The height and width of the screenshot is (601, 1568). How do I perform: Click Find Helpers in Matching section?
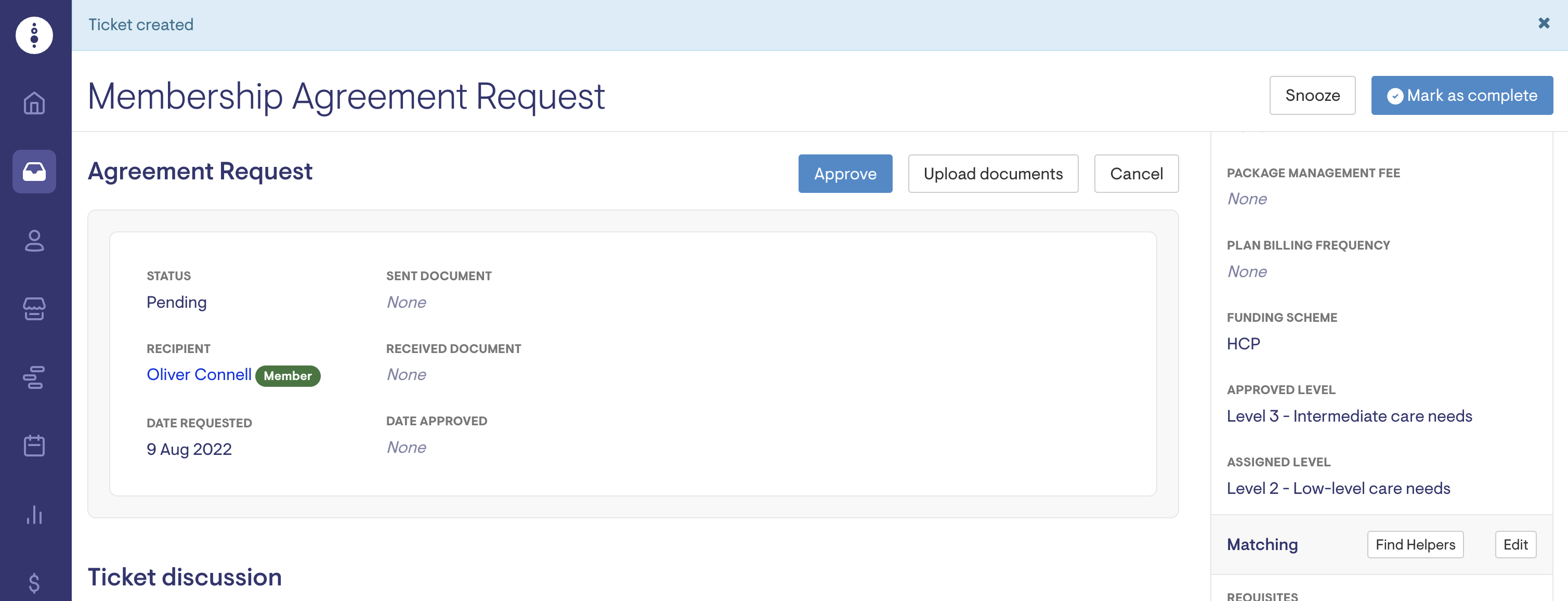click(x=1415, y=544)
